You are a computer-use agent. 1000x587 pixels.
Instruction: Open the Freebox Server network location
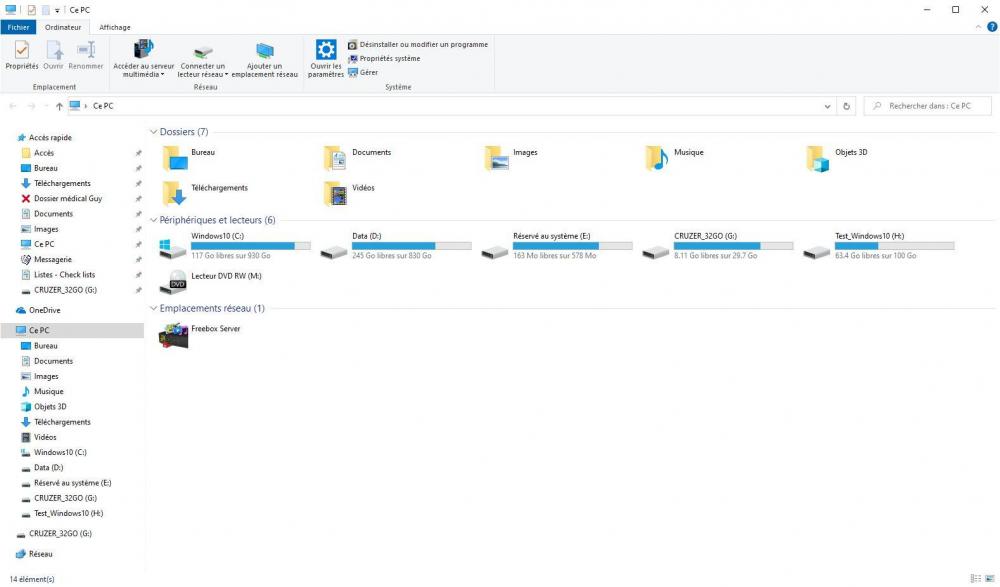tap(174, 337)
